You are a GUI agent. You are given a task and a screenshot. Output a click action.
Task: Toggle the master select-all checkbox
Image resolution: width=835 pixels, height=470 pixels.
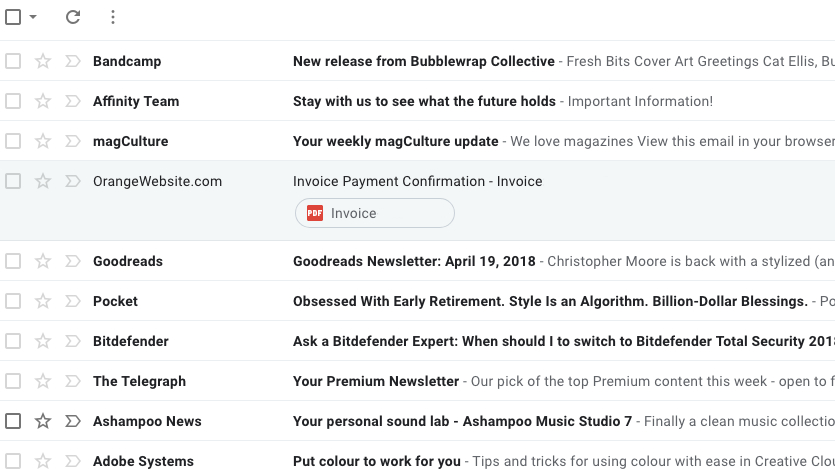pyautogui.click(x=13, y=17)
